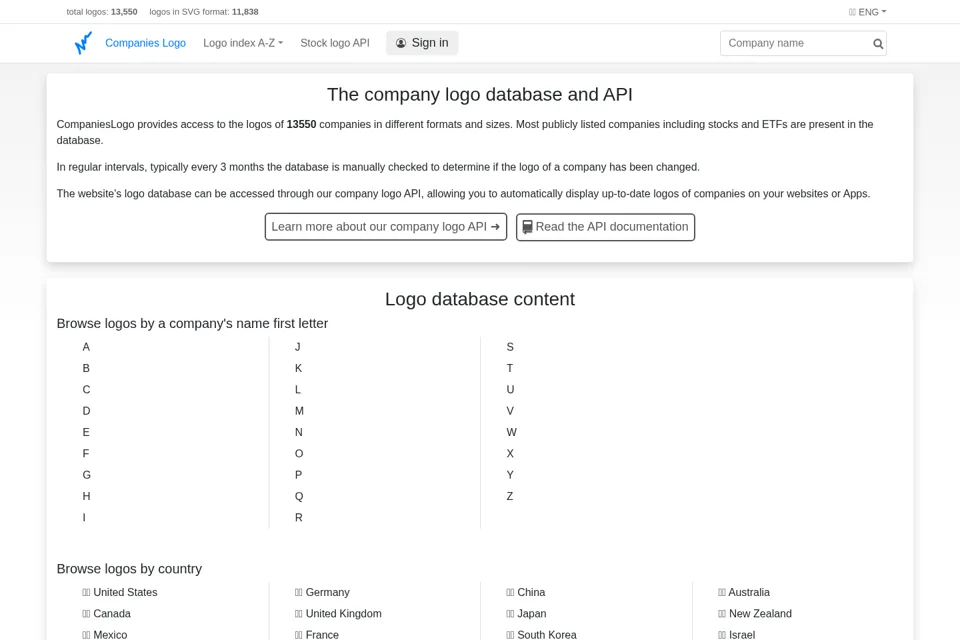
Task: Browse logos starting with letter J
Action: (298, 347)
